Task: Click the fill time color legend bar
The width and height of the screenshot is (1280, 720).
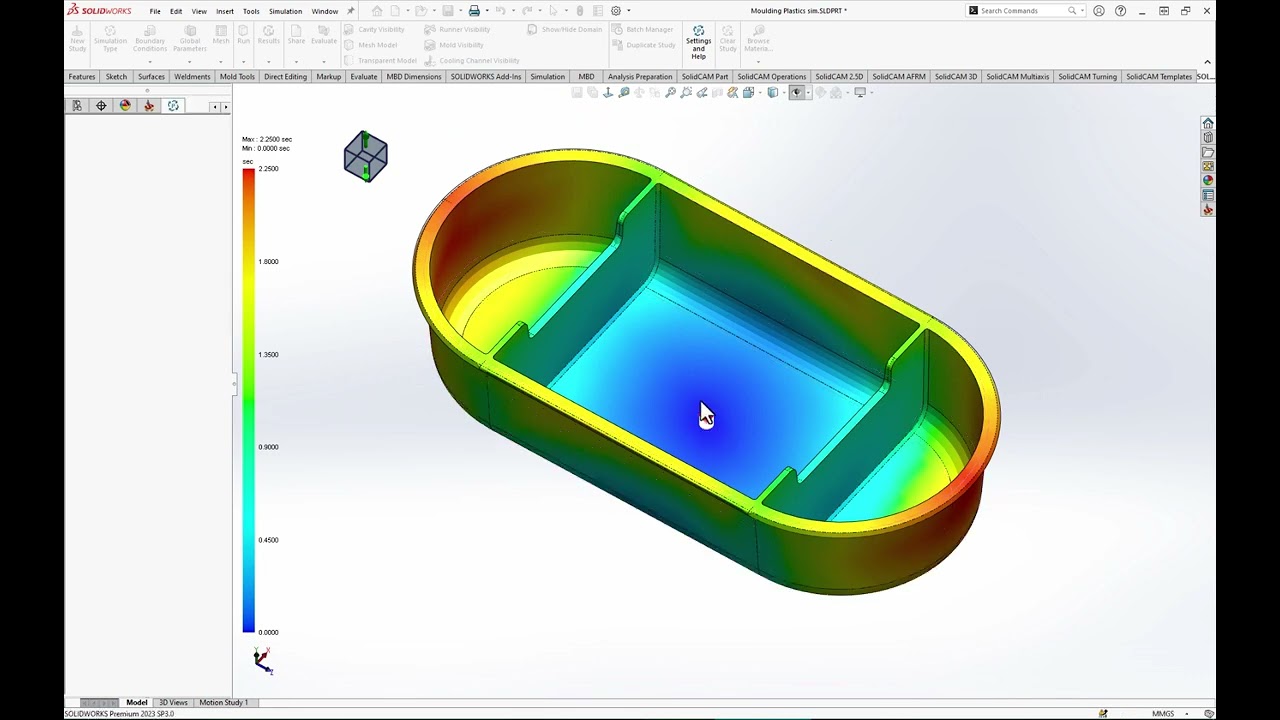Action: click(248, 400)
